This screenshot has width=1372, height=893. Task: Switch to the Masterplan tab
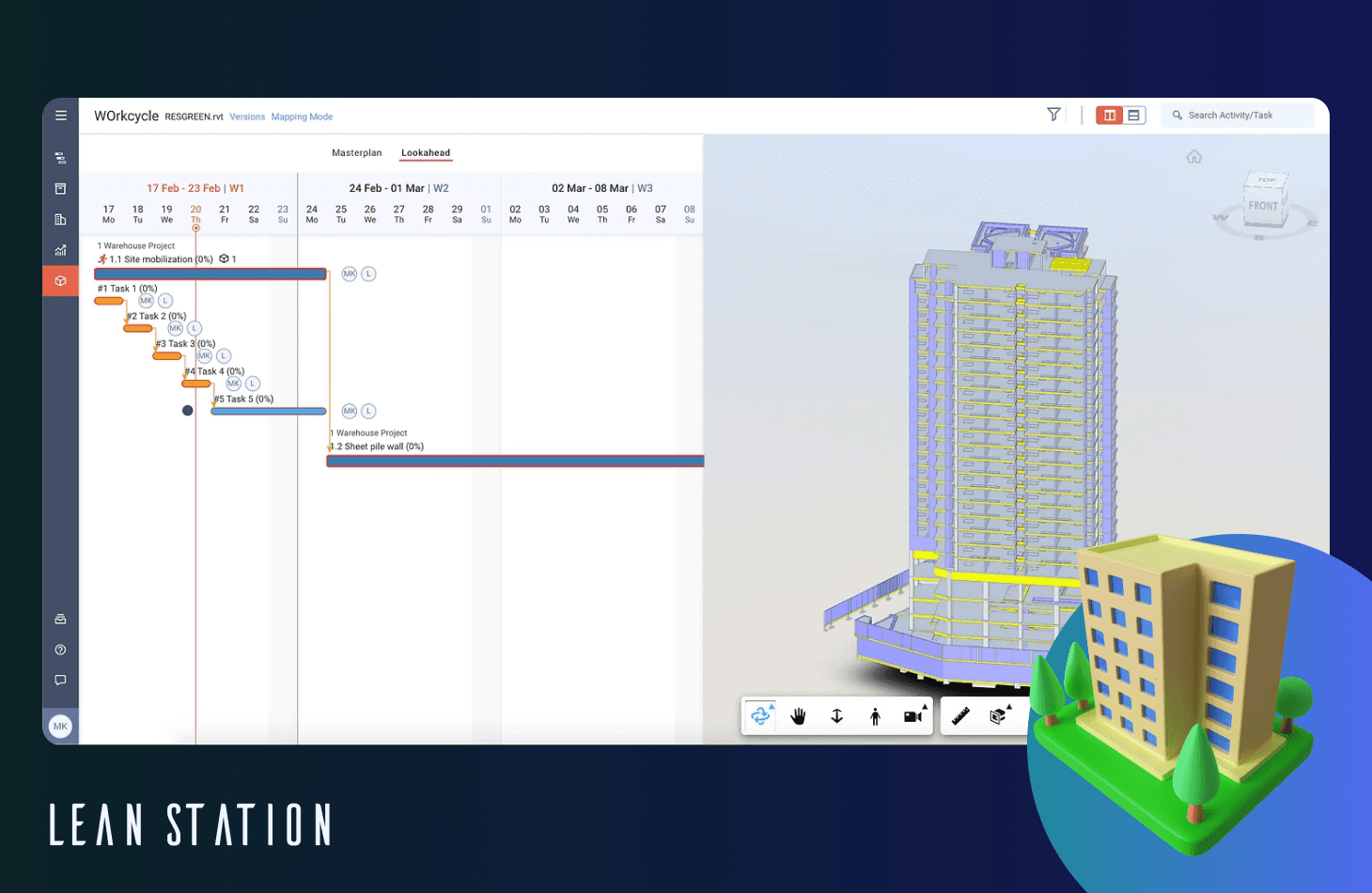tap(357, 153)
